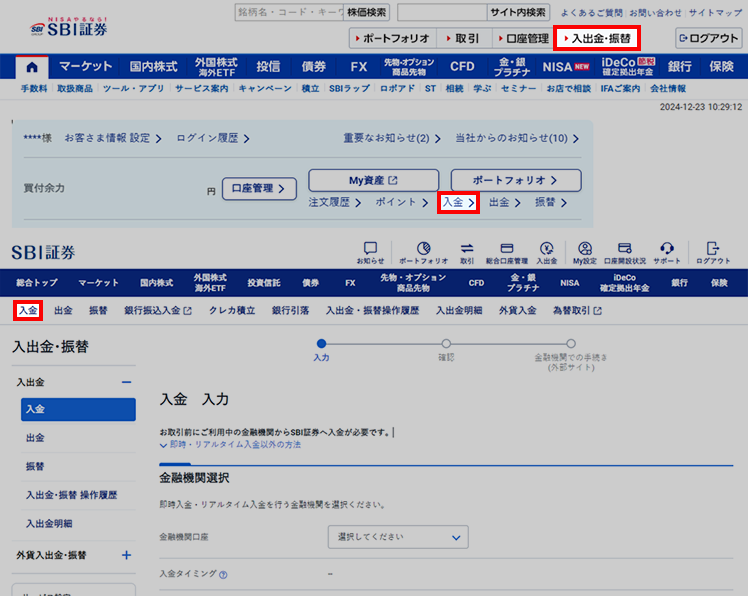Click the top ログアウト button
748x596 pixels.
pos(708,38)
